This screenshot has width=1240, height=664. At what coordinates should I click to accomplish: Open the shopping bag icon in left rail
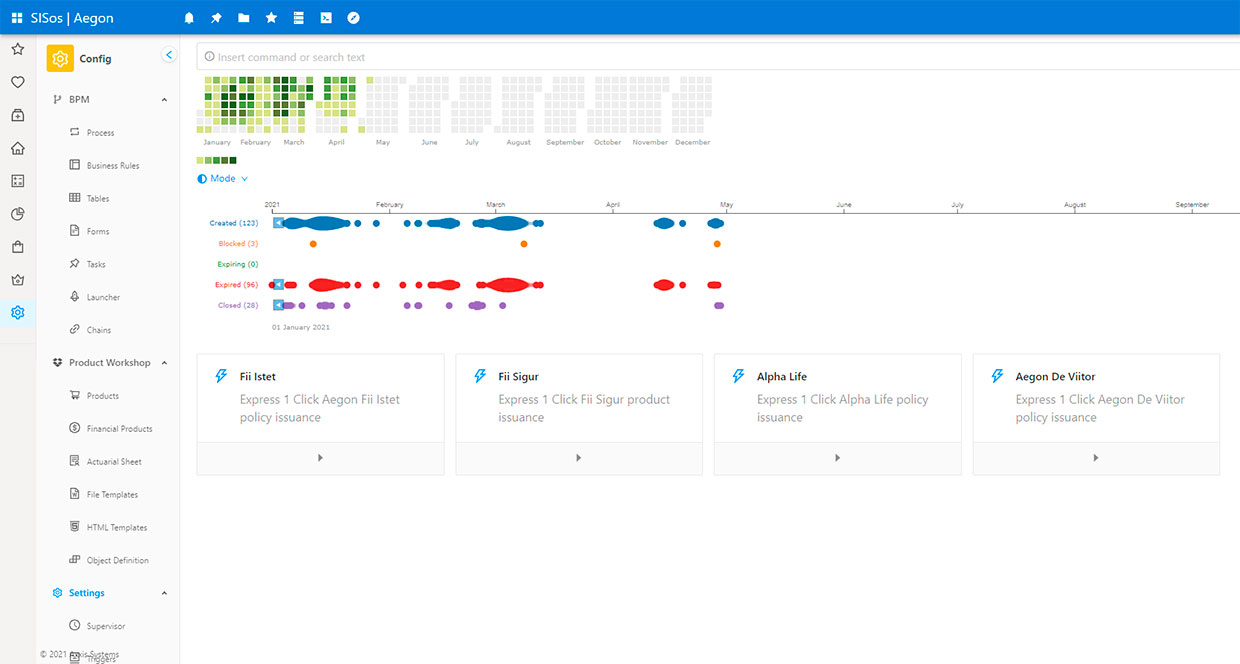[17, 247]
